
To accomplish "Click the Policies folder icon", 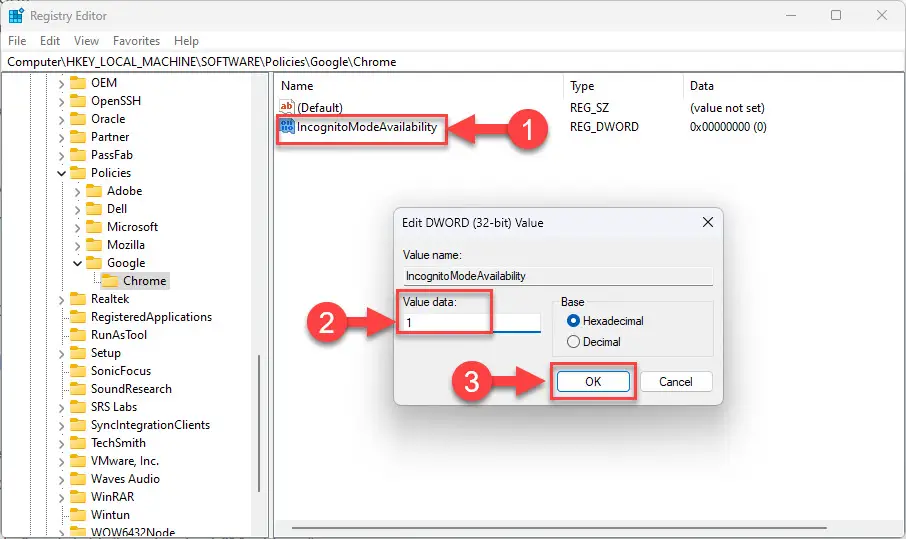I will coord(77,172).
